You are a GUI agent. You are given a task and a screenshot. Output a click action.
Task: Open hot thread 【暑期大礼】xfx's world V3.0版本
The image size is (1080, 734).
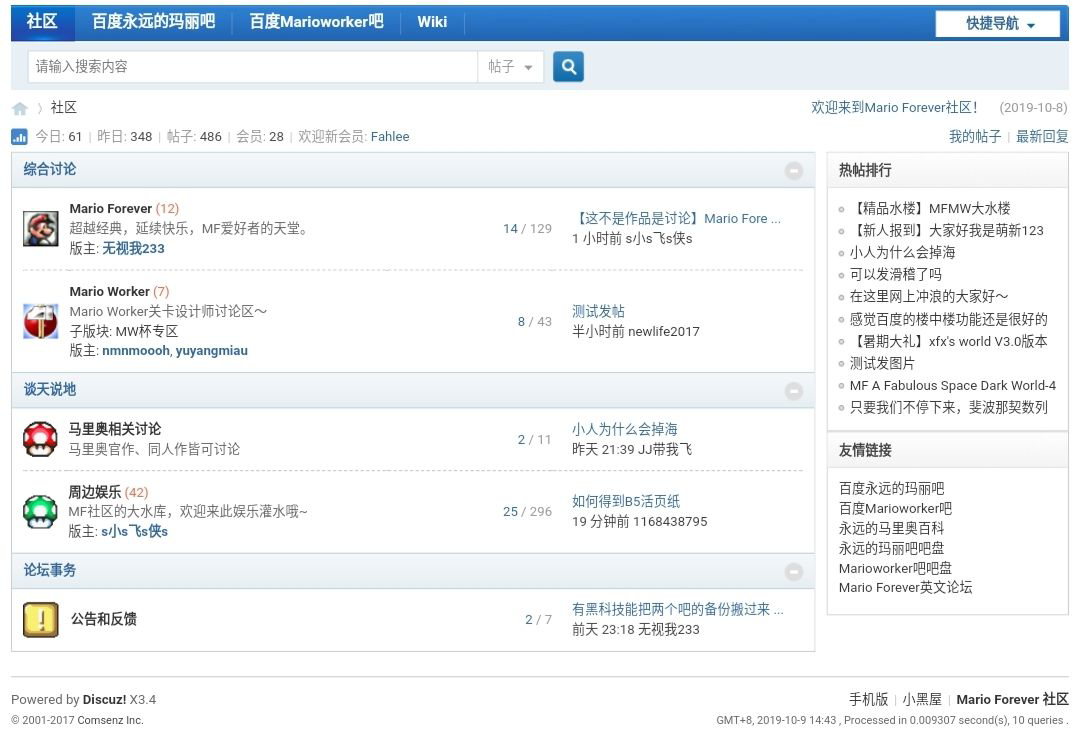948,341
